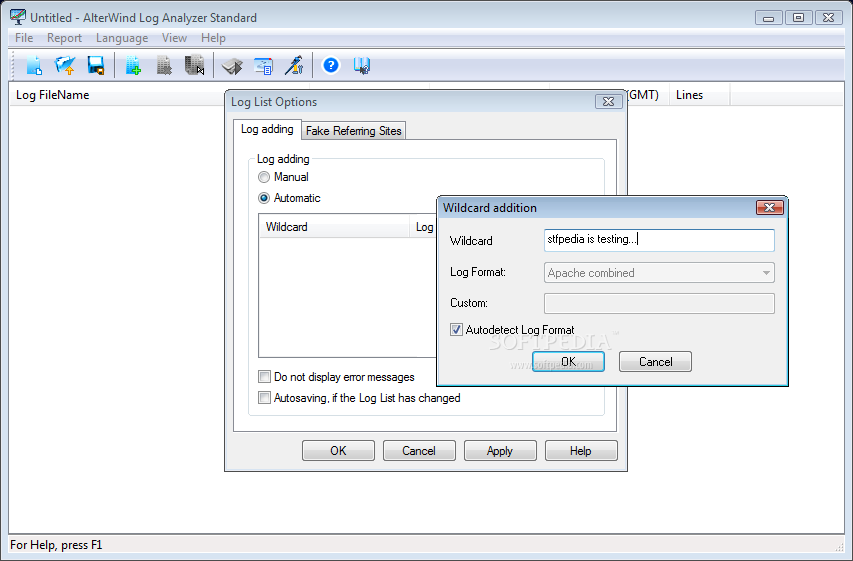Switch to the Log adding tab
The width and height of the screenshot is (853, 561).
pos(267,130)
